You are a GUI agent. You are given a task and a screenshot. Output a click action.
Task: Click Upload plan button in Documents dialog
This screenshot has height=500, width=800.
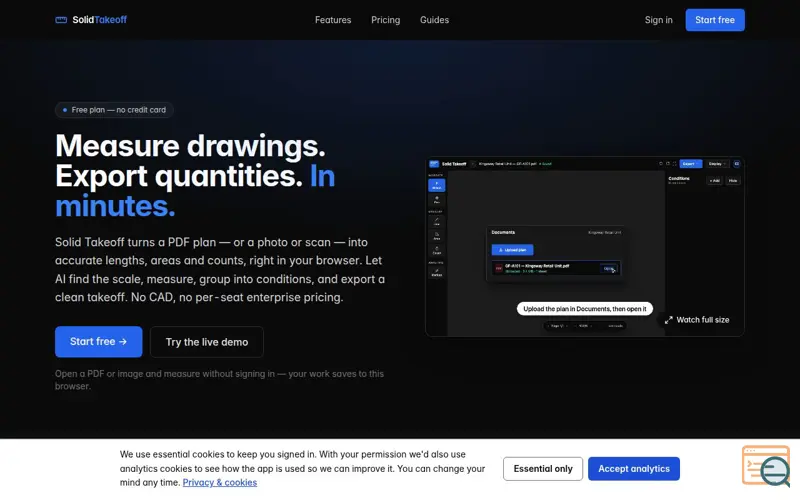pos(512,250)
